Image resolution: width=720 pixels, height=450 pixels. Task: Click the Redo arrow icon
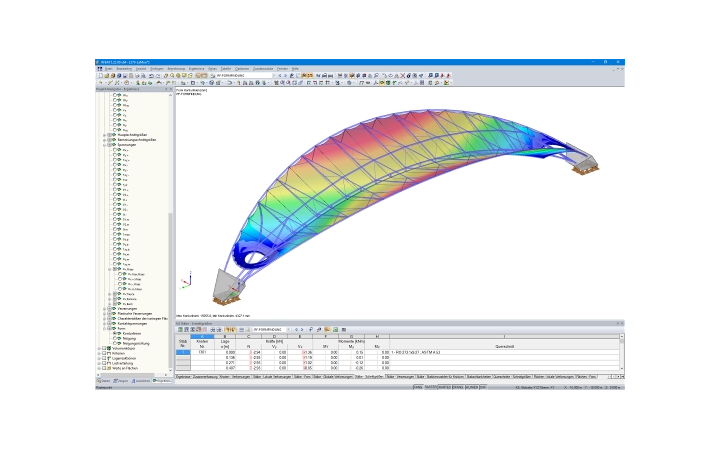coord(158,76)
